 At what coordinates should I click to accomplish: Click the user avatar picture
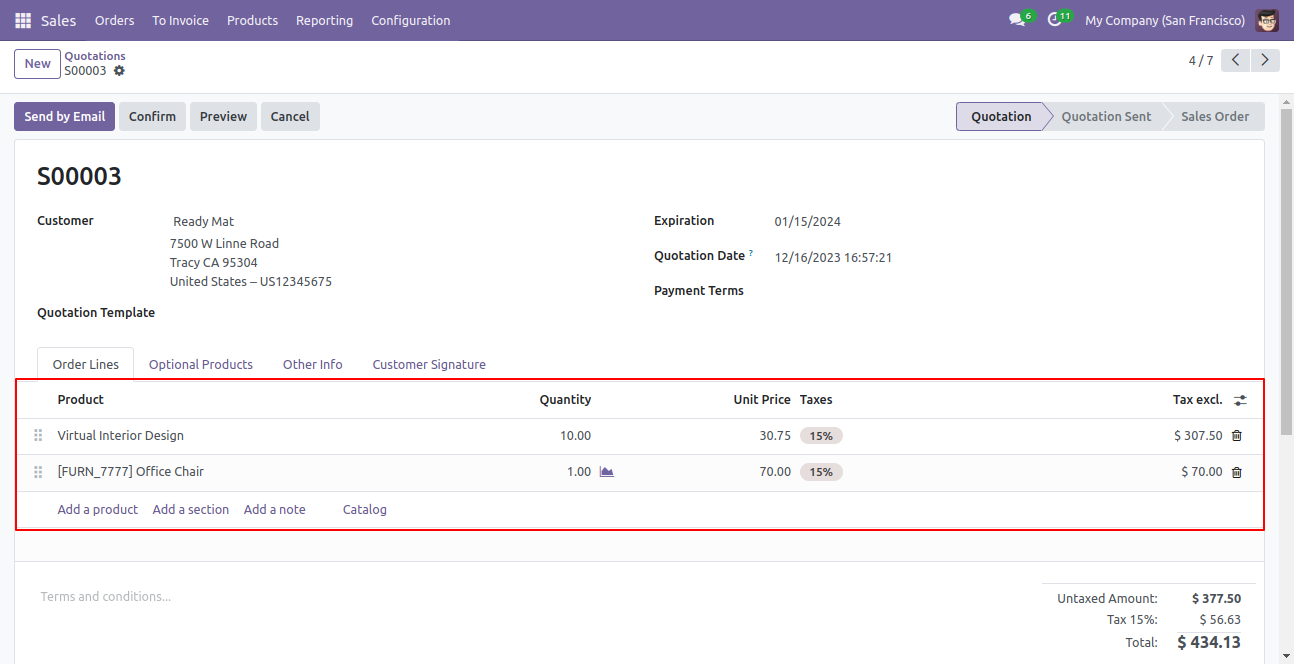click(x=1267, y=20)
